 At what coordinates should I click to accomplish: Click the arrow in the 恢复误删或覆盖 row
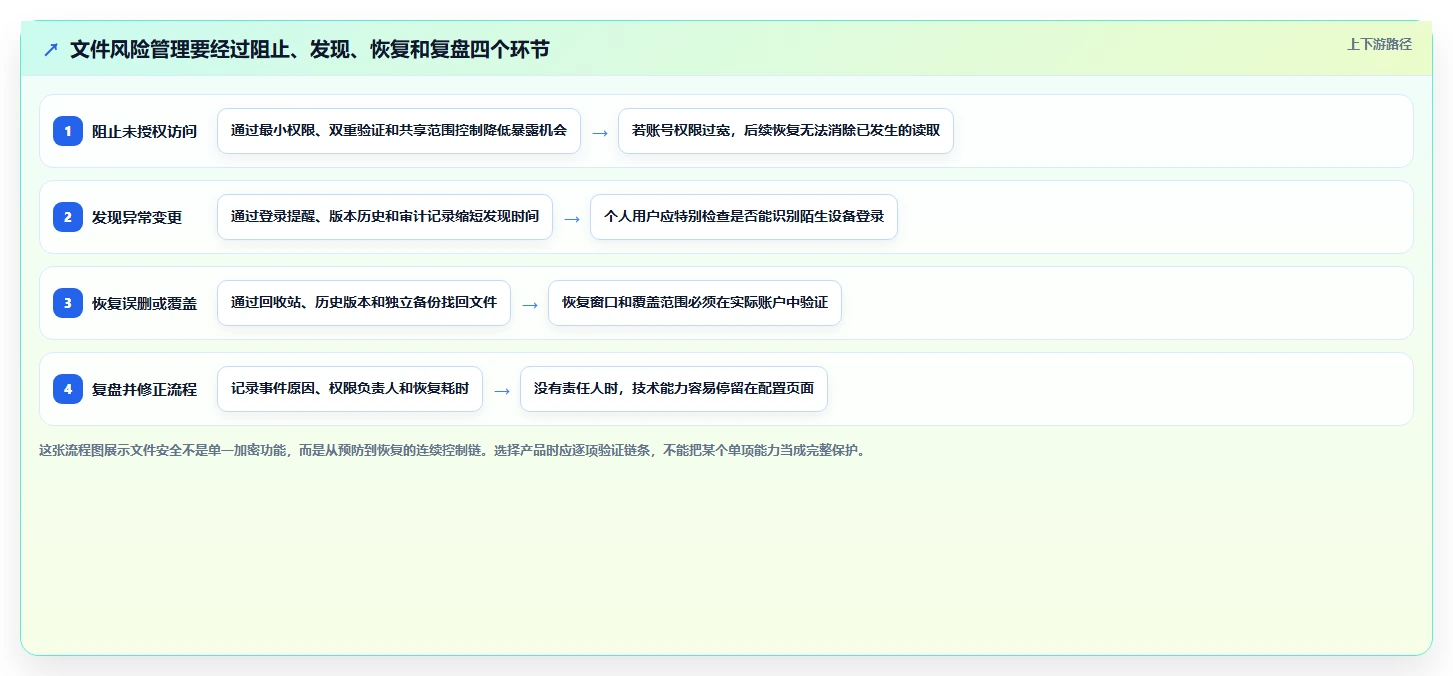(x=530, y=304)
